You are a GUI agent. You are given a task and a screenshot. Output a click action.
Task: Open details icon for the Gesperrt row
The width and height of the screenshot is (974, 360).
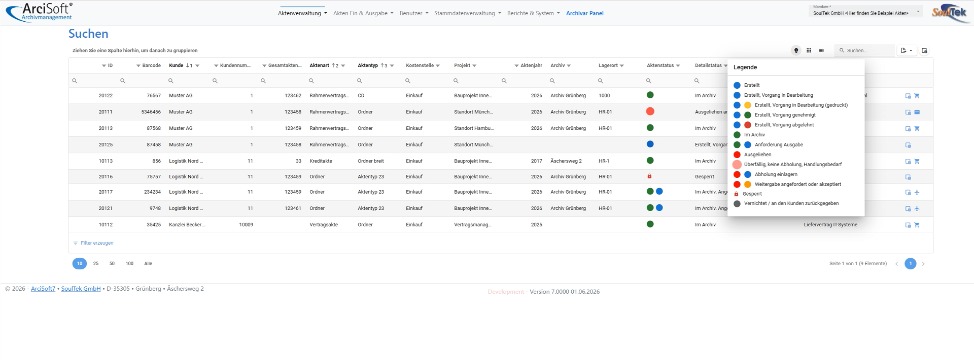coord(908,176)
